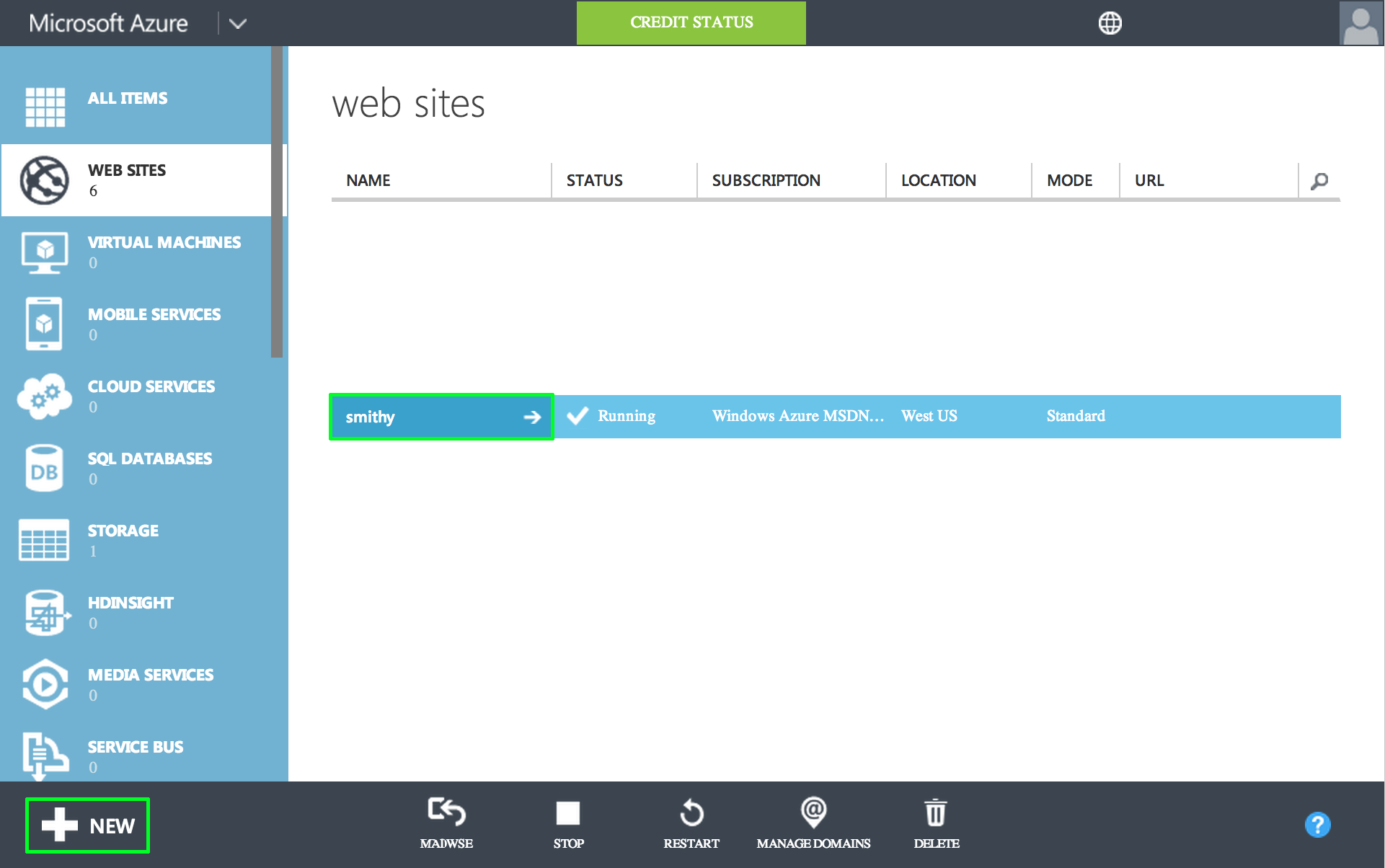Select All Items in sidebar
Screen dimensions: 1385x868
coord(128,98)
